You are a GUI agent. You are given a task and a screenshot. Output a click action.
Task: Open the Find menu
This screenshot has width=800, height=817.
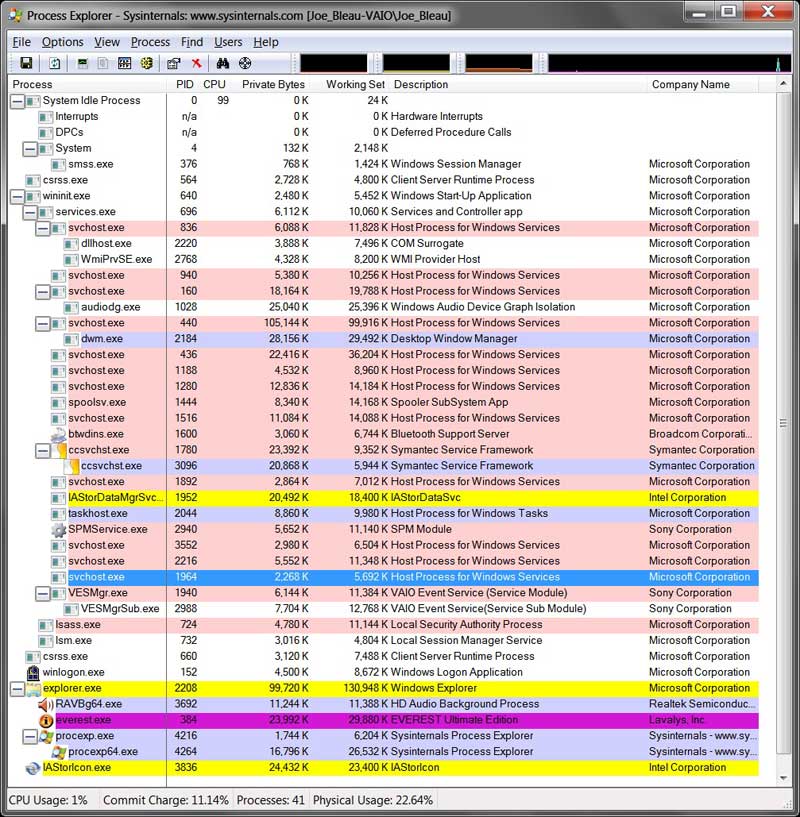click(192, 42)
